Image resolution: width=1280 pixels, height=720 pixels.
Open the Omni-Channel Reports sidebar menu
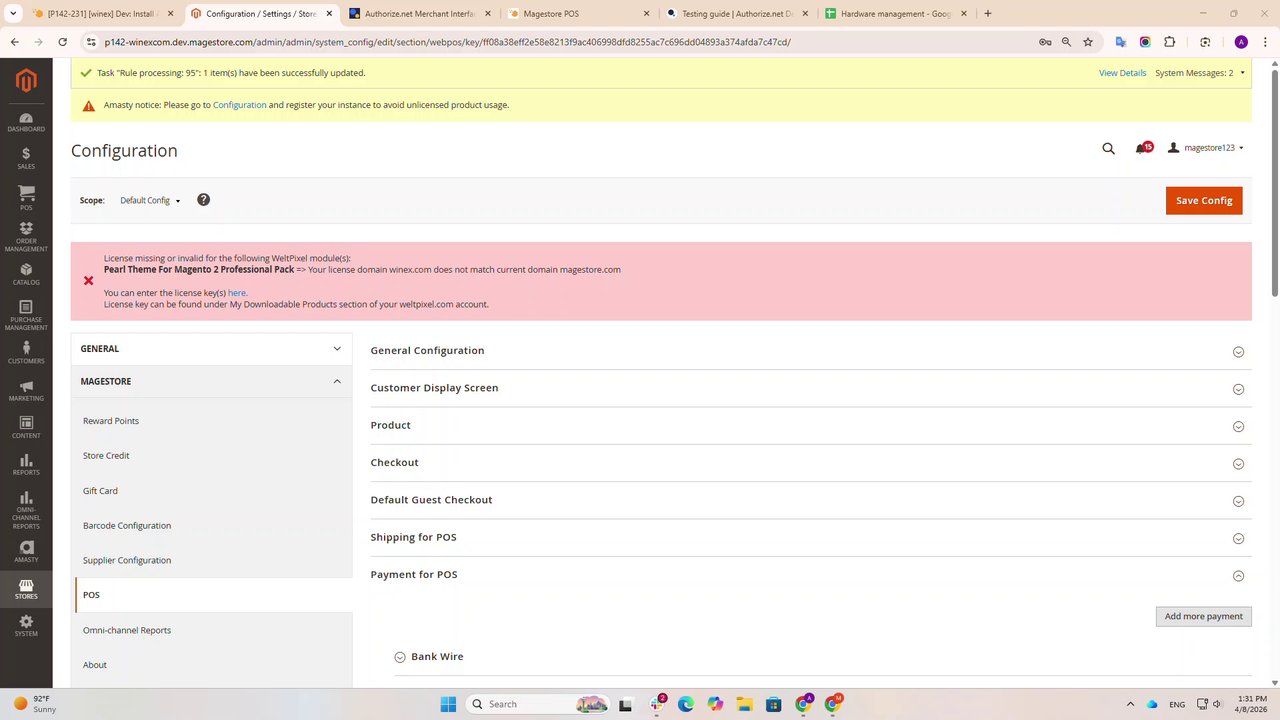tap(26, 510)
